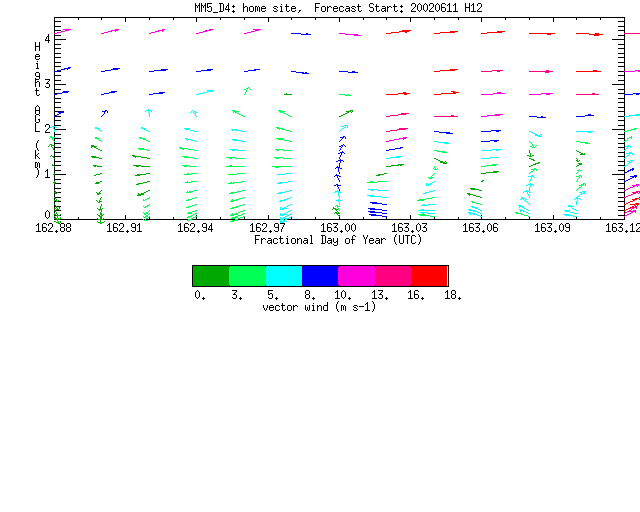Select the 163.03 time axis label
Viewport: 640px width, 512px height.
click(409, 228)
